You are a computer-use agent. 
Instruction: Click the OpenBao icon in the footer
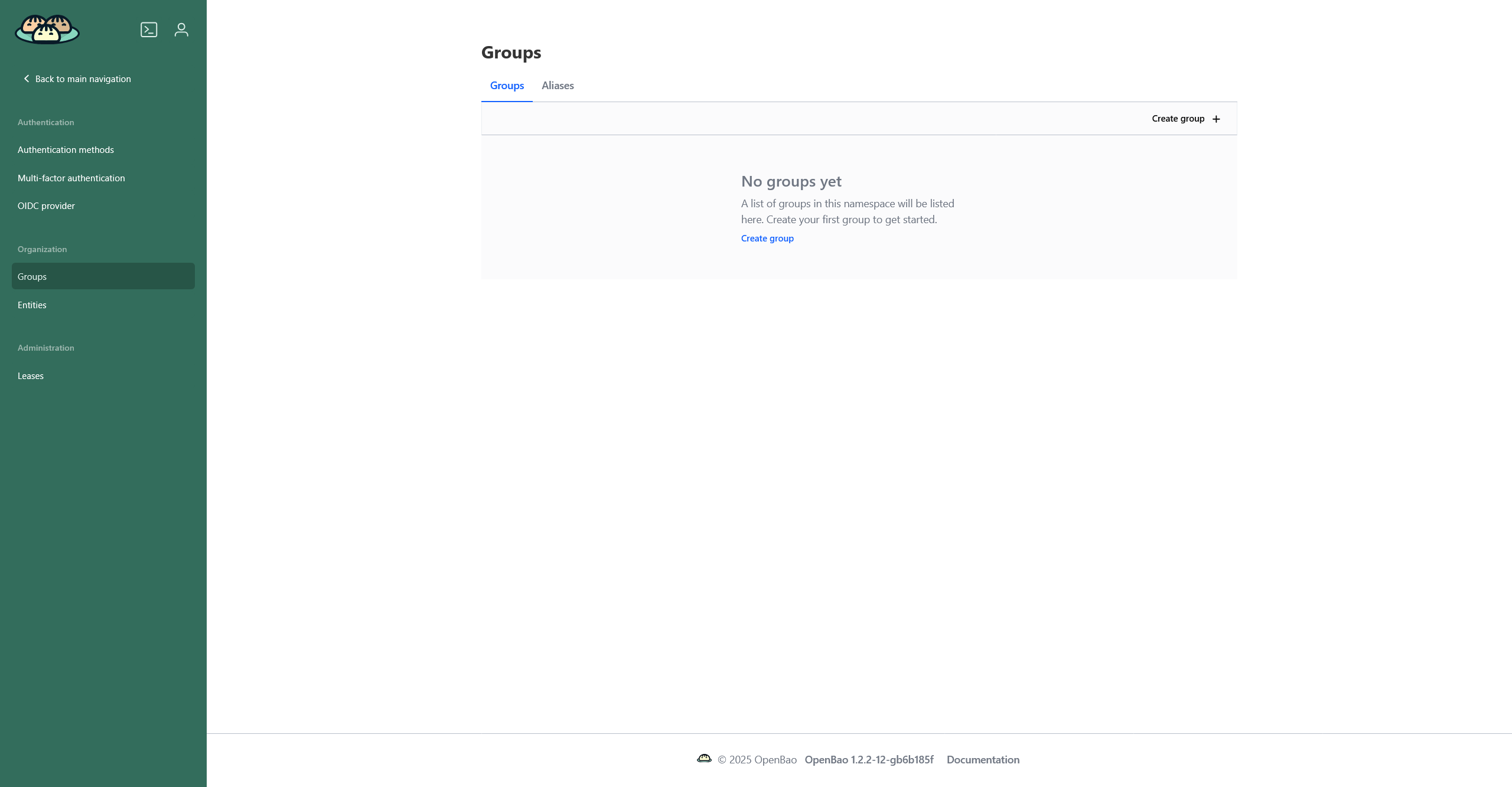click(x=705, y=759)
